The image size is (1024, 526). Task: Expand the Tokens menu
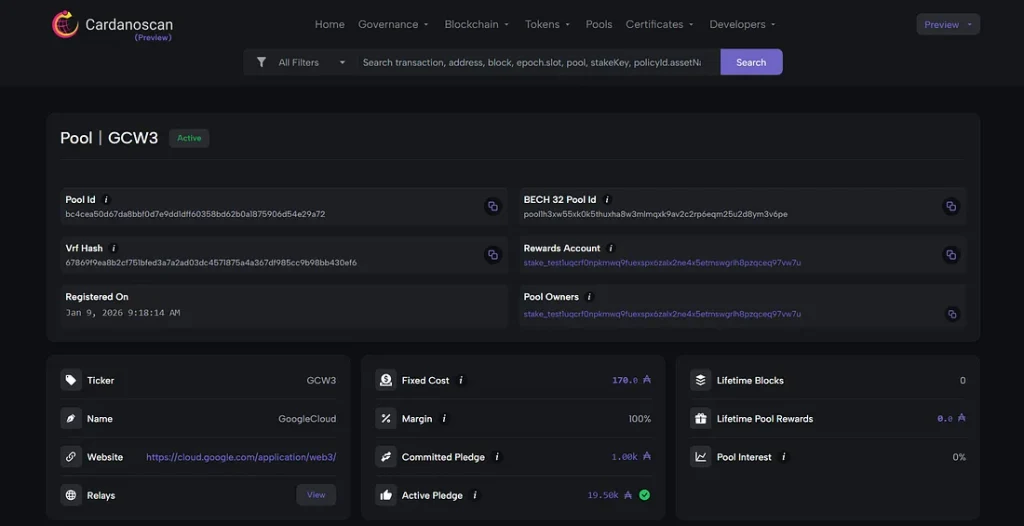coord(547,24)
